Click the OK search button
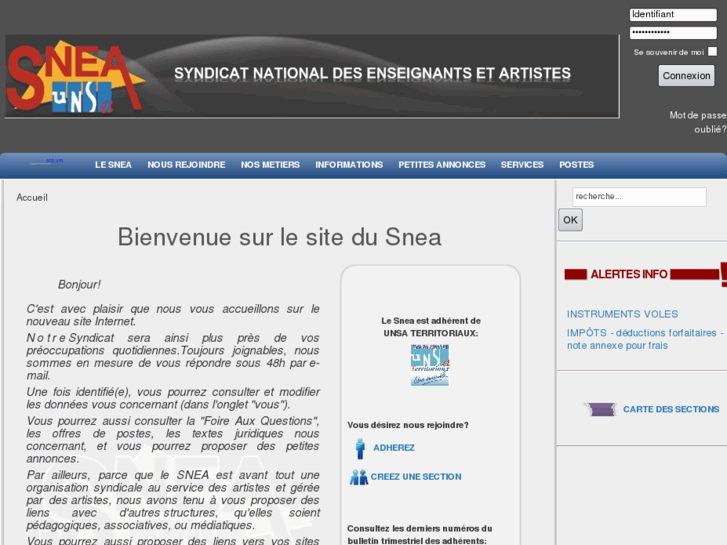 click(x=570, y=220)
